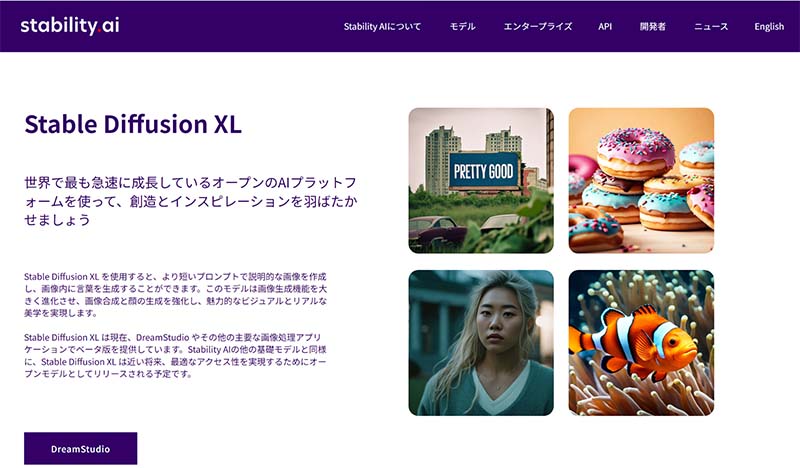Image resolution: width=800 pixels, height=468 pixels.
Task: Open the blonde woman portrait image
Action: click(481, 342)
